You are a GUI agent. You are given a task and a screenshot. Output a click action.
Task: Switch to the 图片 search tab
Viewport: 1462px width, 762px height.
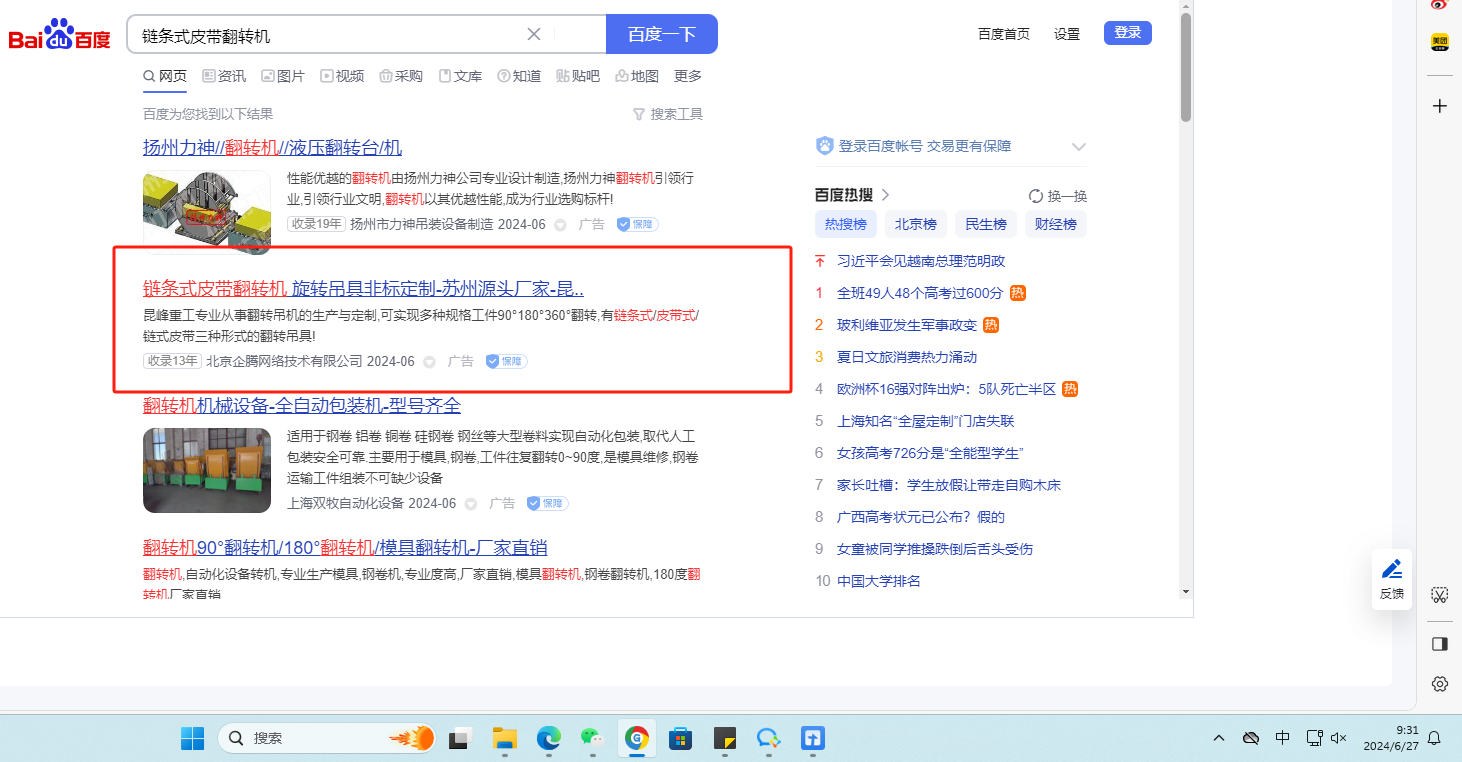(283, 76)
